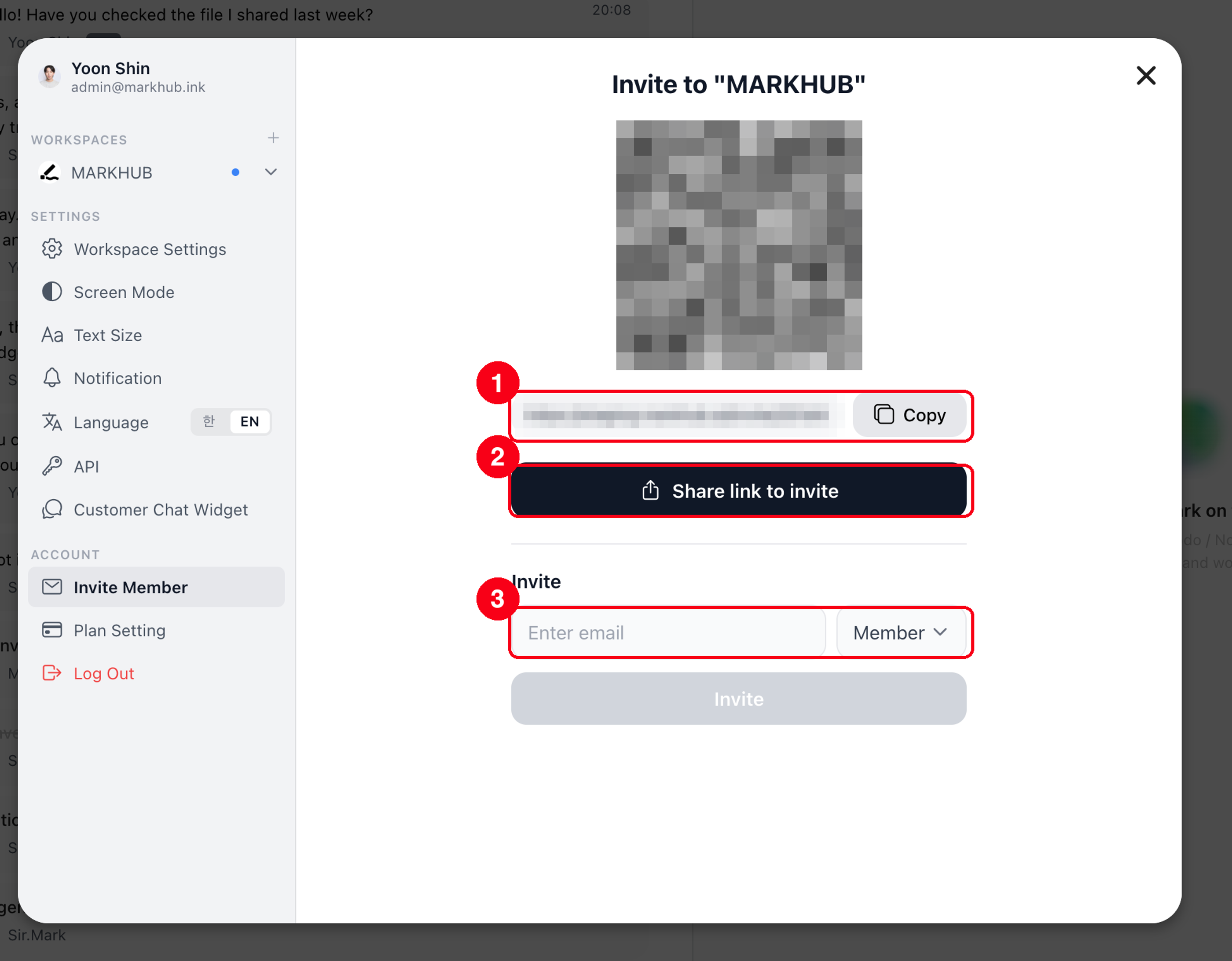Select the MARKHUB workspace name
Screen dimensions: 1232x961
(112, 172)
